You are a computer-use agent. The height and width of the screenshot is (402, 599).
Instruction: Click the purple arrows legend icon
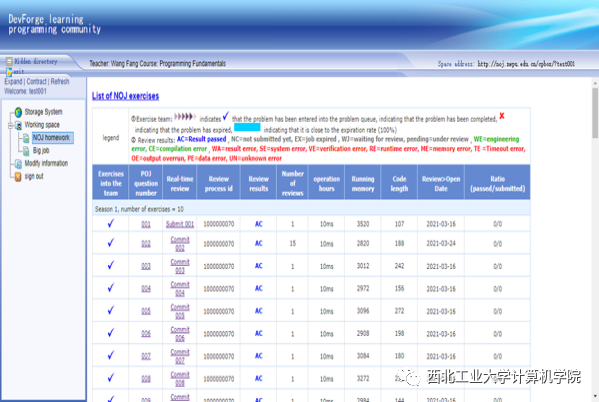click(185, 117)
